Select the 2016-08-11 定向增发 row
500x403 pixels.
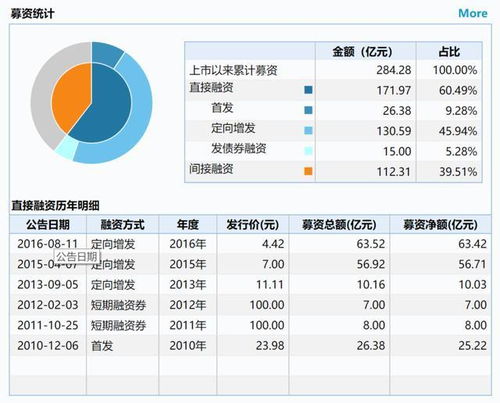(250, 244)
